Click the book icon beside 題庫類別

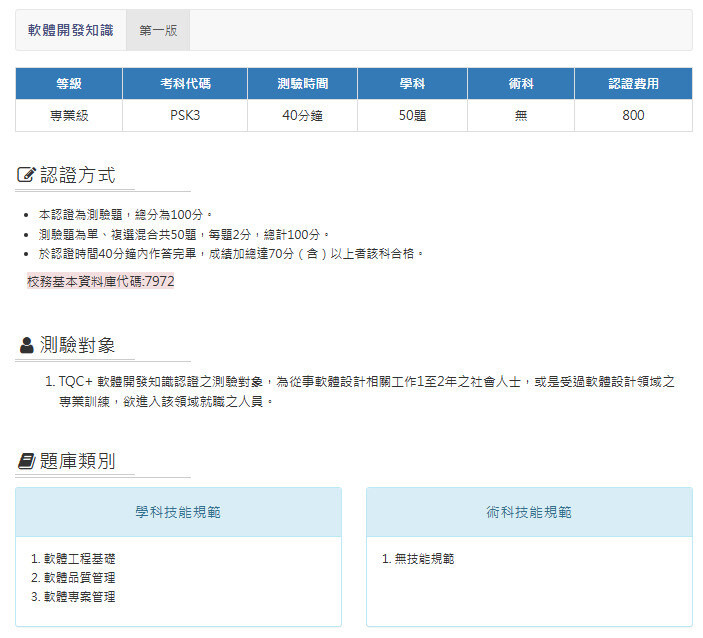point(26,461)
